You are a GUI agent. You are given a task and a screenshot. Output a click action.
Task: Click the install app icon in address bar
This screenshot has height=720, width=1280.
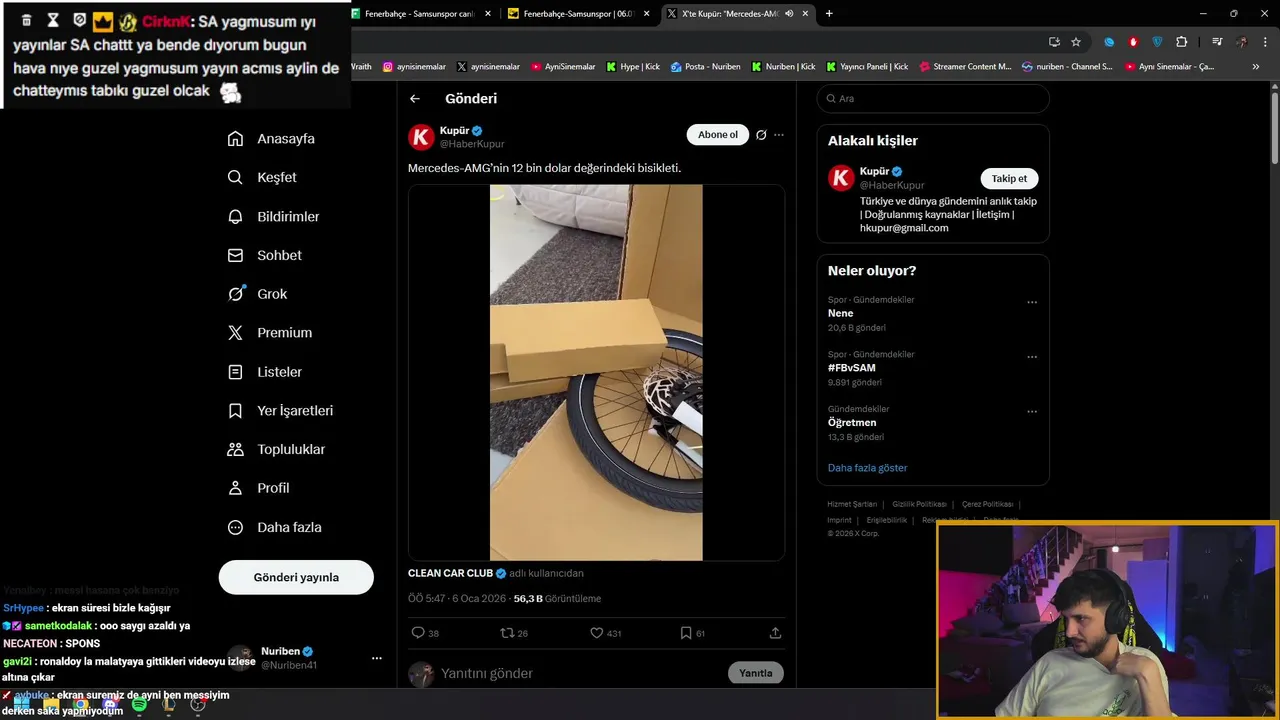[x=1054, y=42]
